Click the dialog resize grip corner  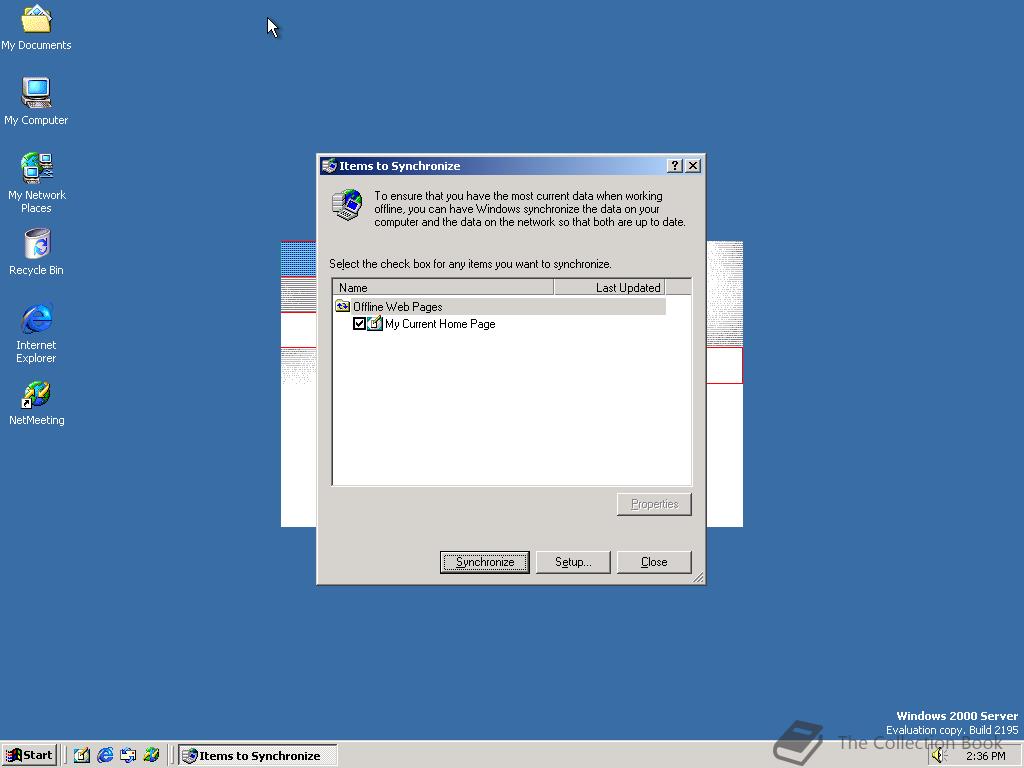tap(698, 577)
